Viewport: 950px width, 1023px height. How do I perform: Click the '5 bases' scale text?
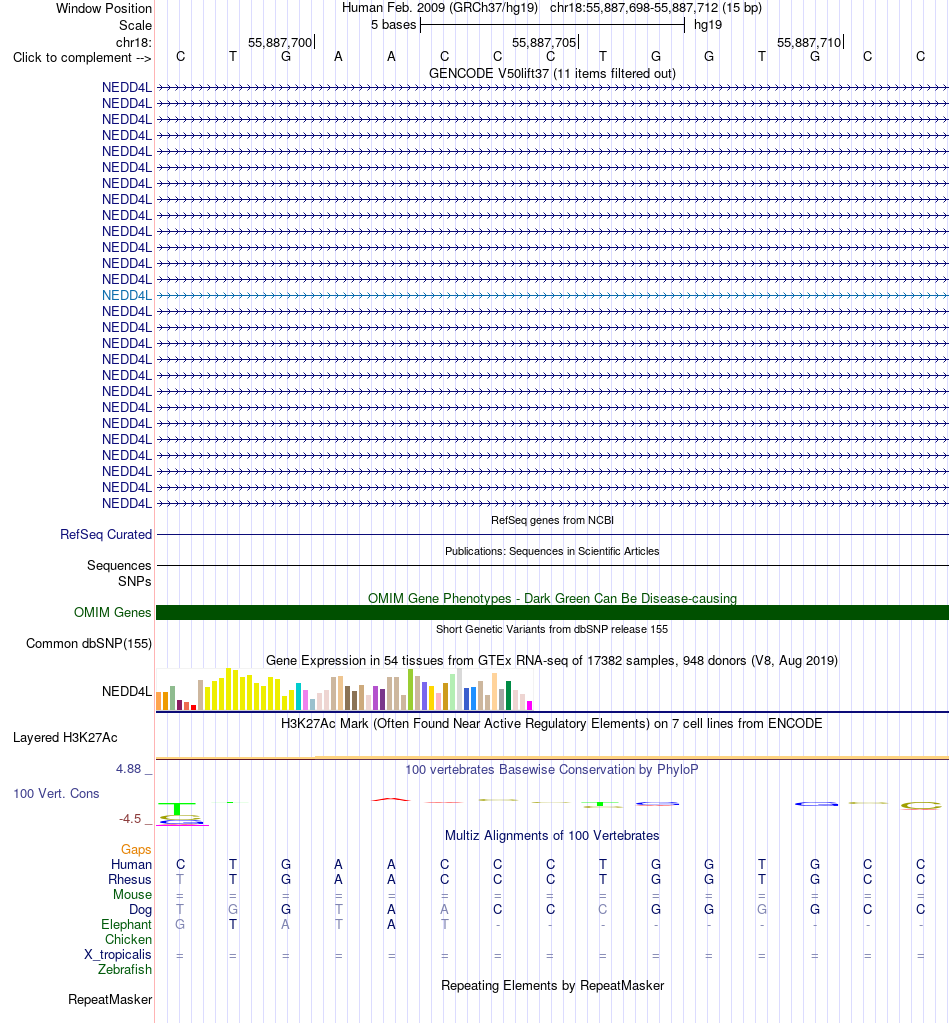coord(393,25)
